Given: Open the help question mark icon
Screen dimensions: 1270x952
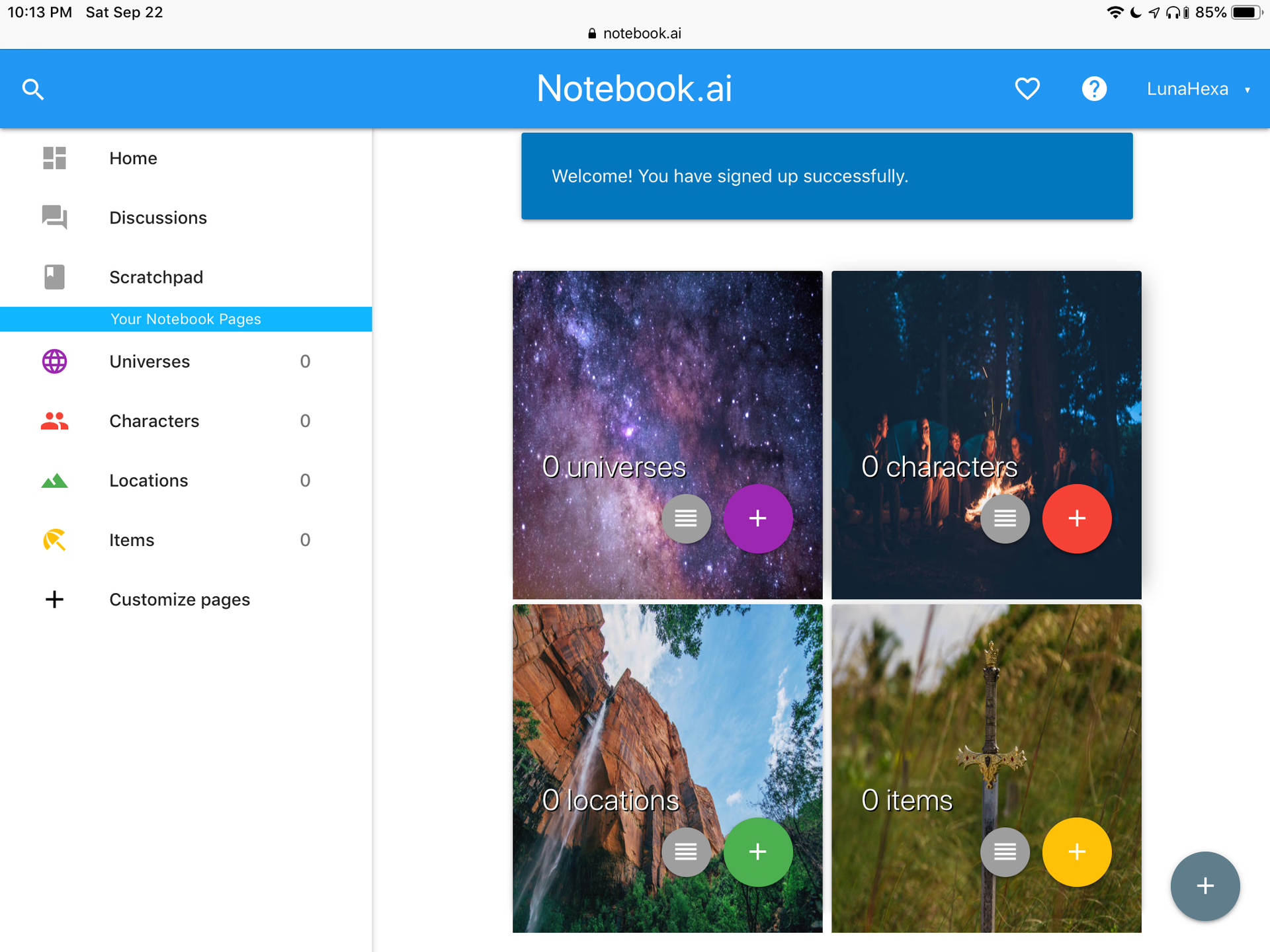Looking at the screenshot, I should pyautogui.click(x=1094, y=89).
